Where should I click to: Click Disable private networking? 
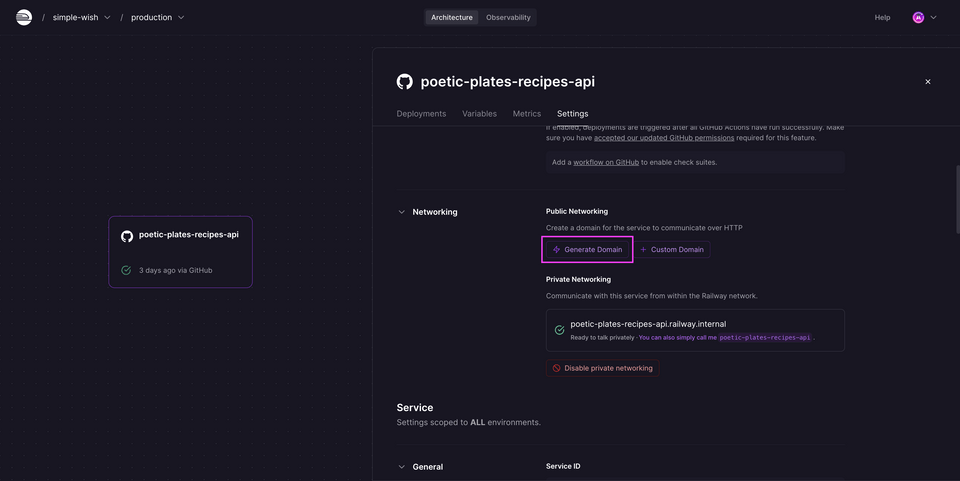point(602,368)
